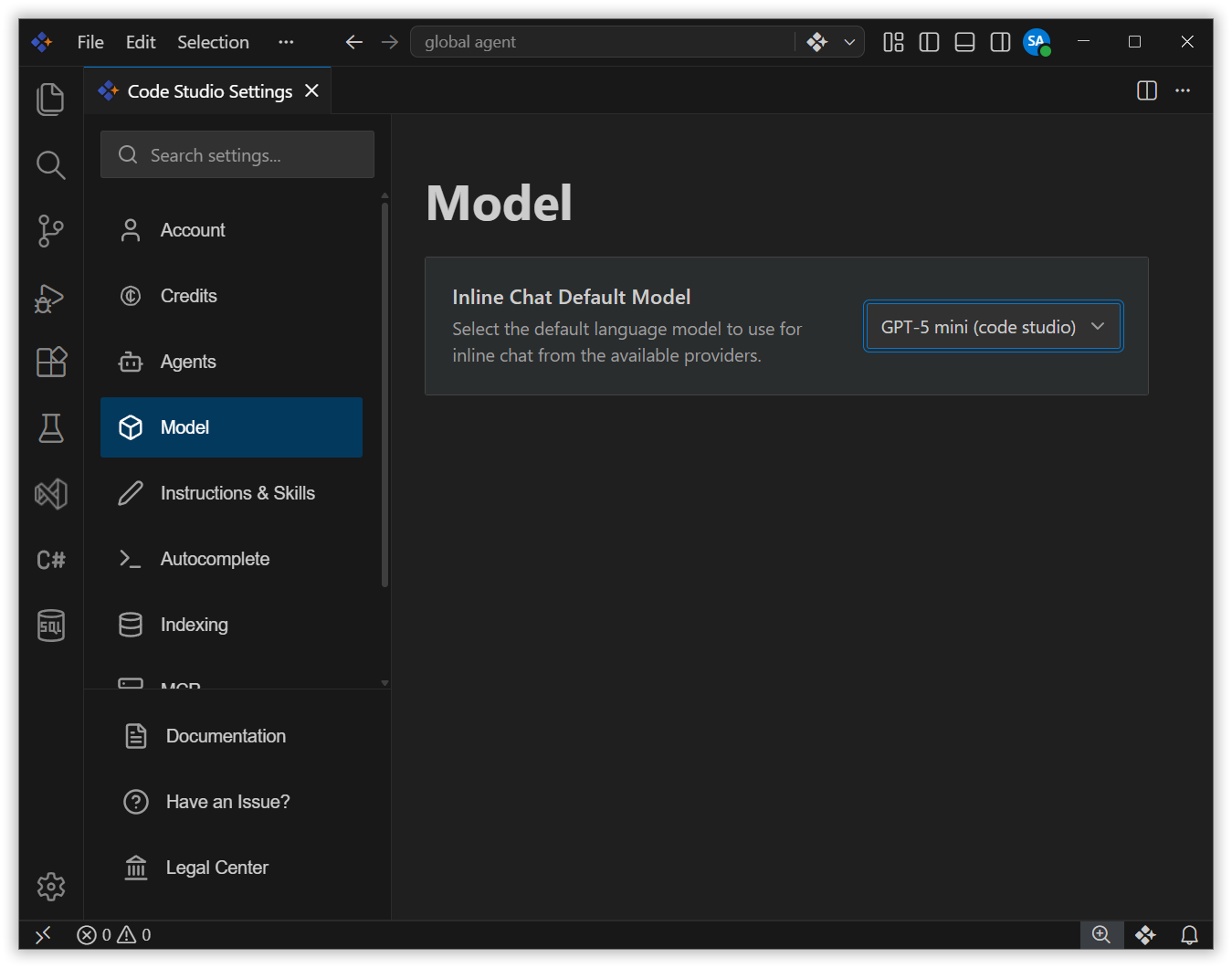Open the Run and Debug view
The height and width of the screenshot is (968, 1232).
click(51, 297)
